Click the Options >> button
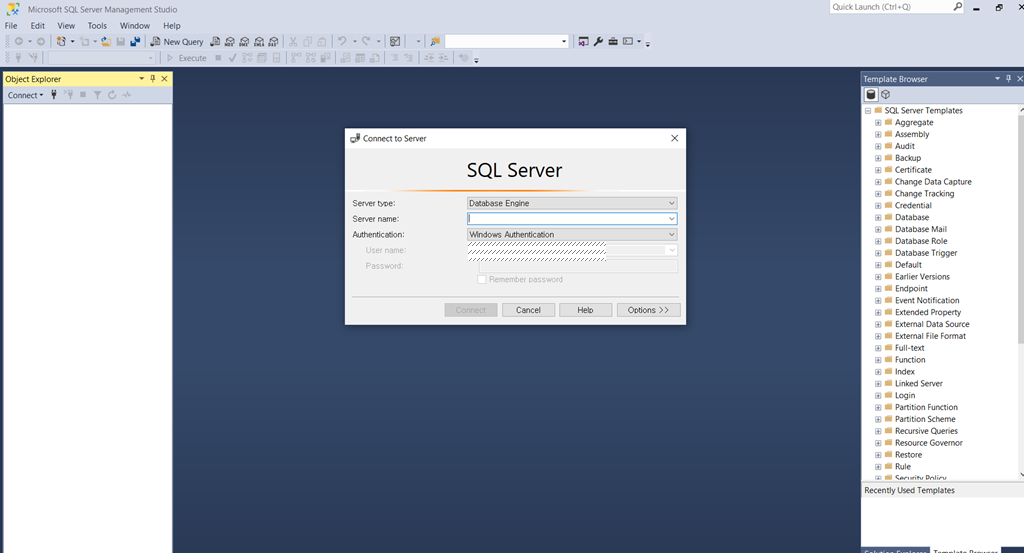This screenshot has width=1024, height=553. click(648, 310)
